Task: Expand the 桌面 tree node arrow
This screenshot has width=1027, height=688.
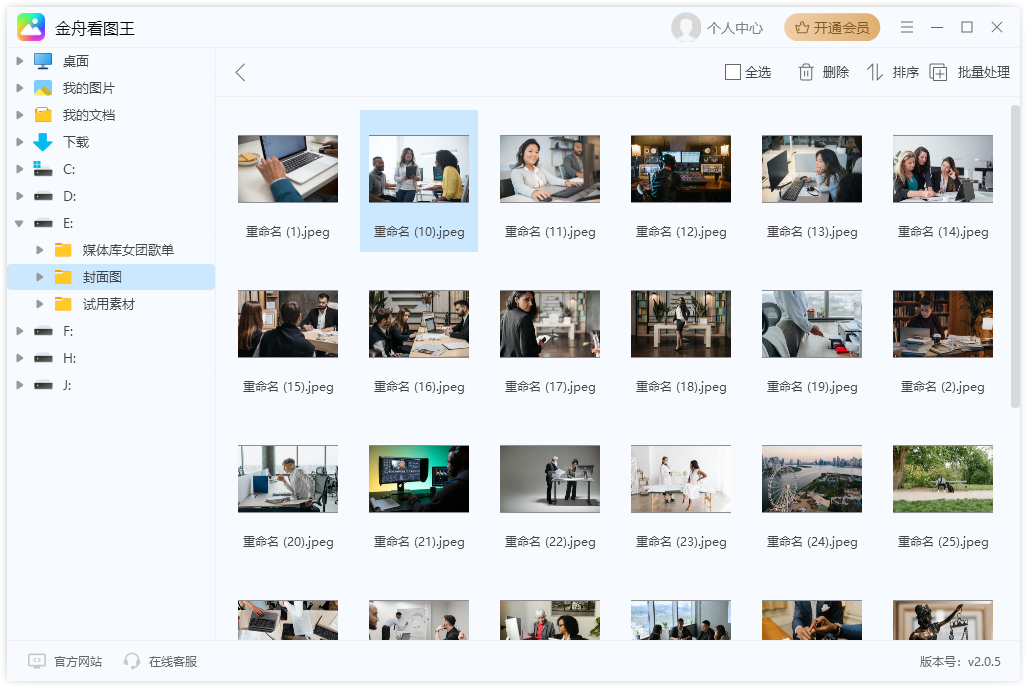Action: coord(20,61)
